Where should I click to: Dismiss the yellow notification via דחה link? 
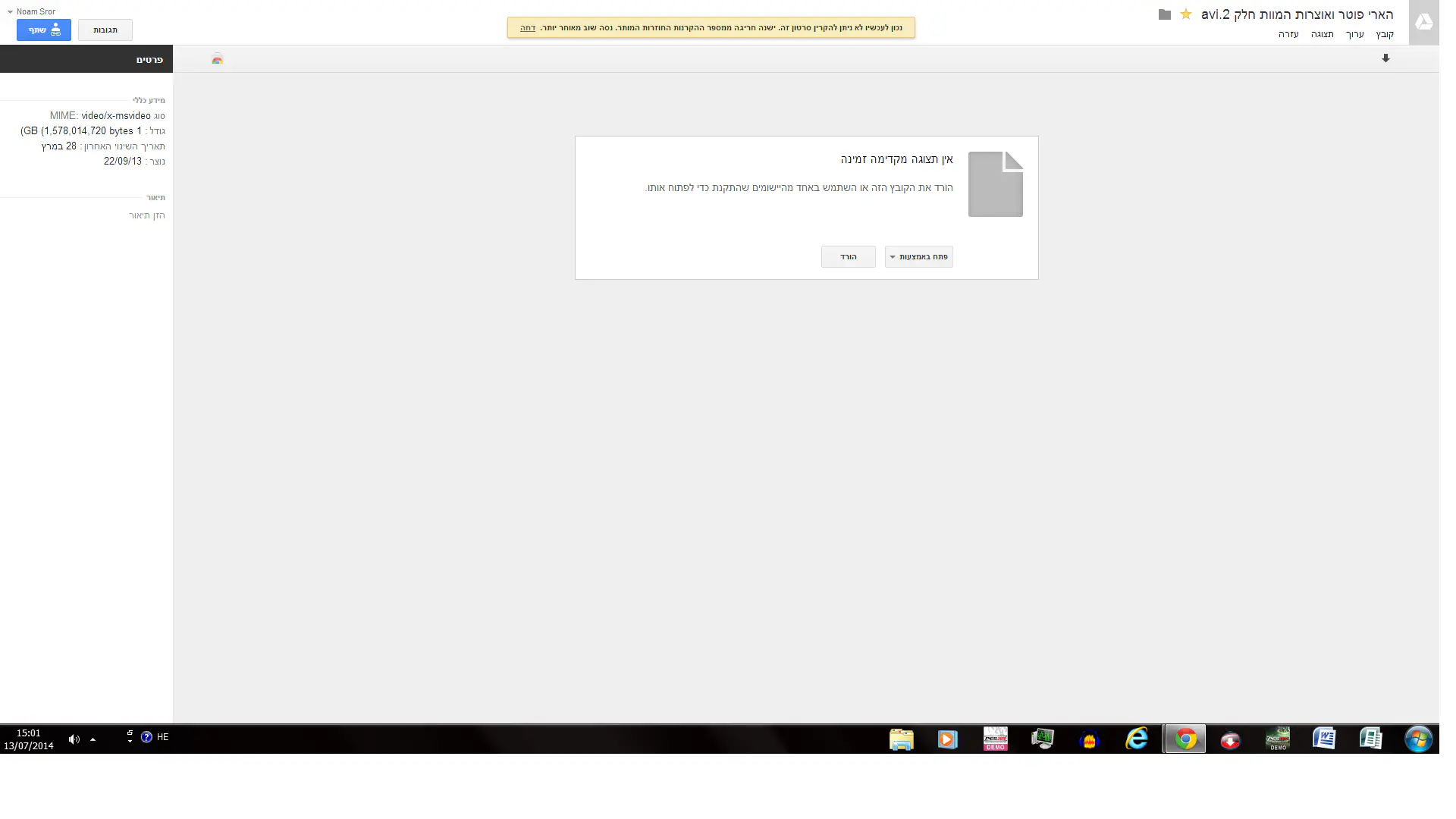click(x=528, y=27)
